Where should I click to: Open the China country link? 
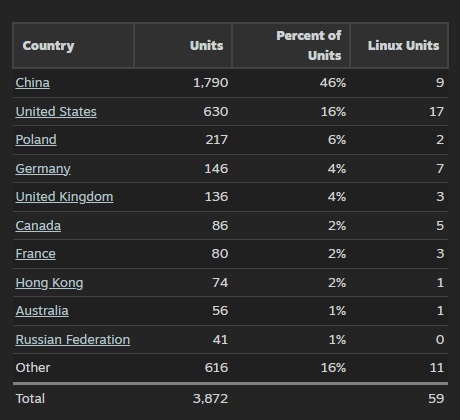coord(32,83)
